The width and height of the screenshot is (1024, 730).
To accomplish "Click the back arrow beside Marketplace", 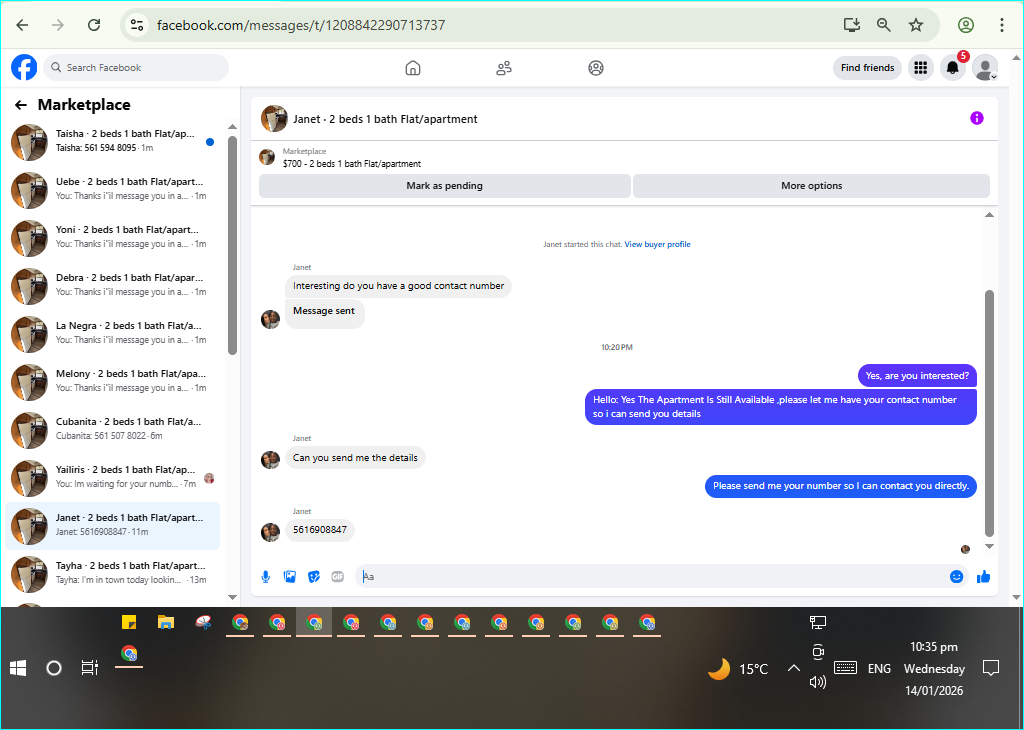I will coord(21,105).
